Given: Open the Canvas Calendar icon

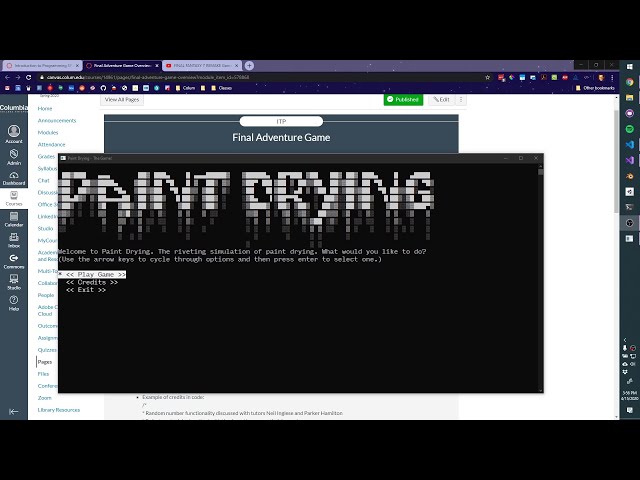Looking at the screenshot, I should click(13, 220).
